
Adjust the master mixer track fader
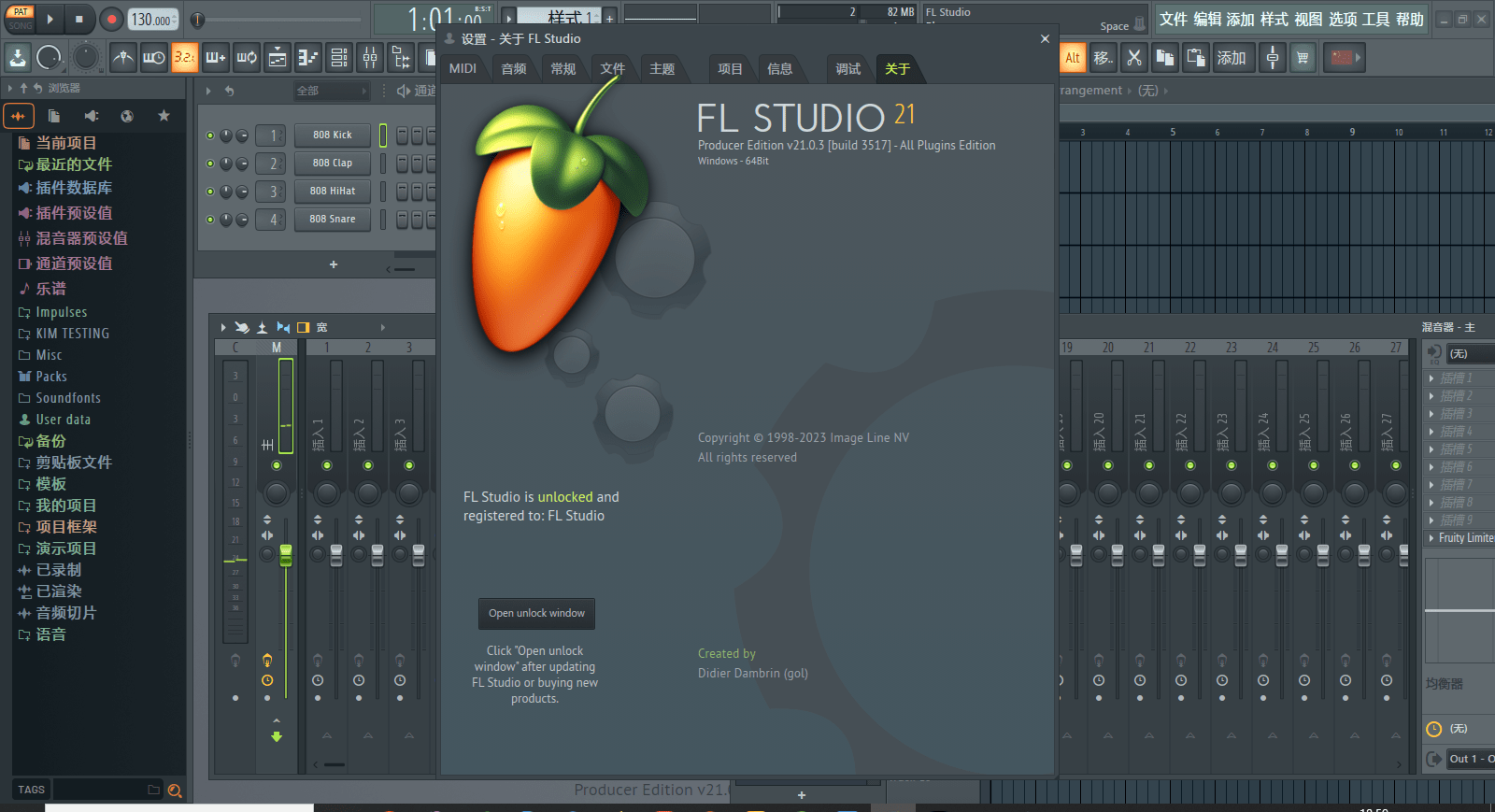(286, 555)
